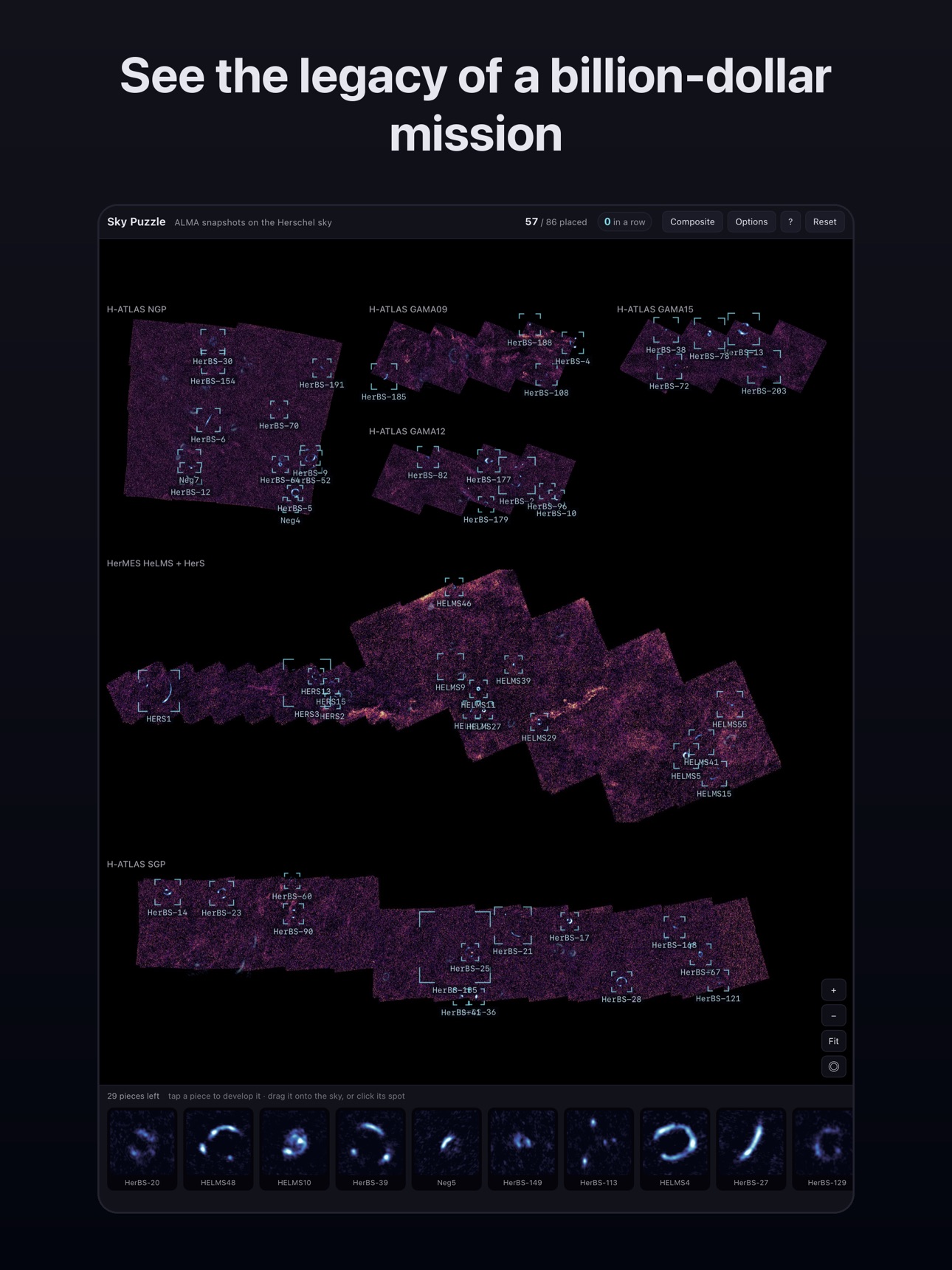Click the HELMS39 marker spot
Image resolution: width=952 pixels, height=1270 pixels.
(x=513, y=665)
